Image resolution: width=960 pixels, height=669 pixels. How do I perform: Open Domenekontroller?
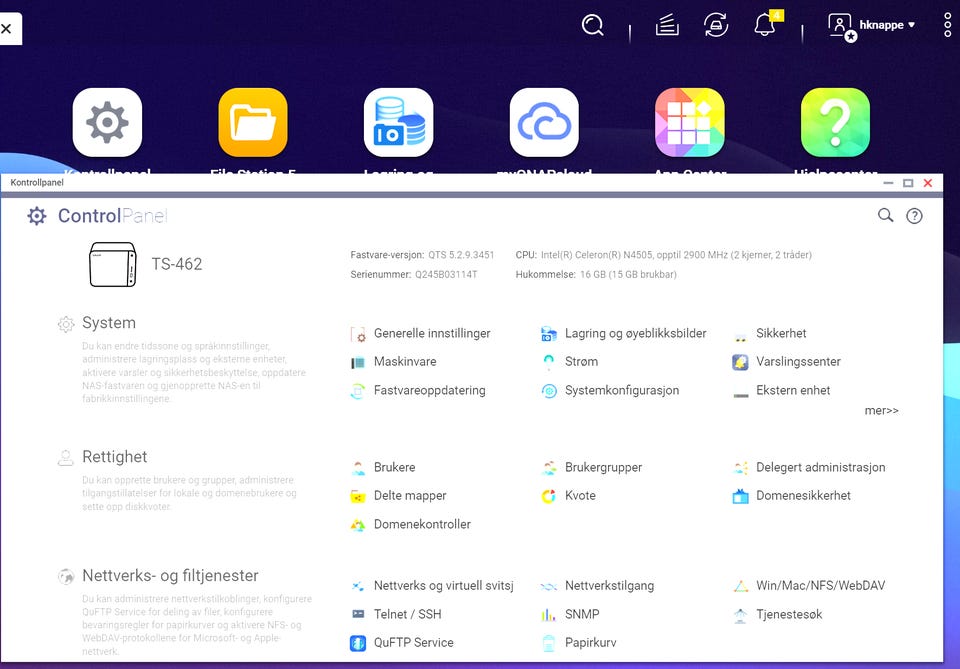(x=410, y=525)
